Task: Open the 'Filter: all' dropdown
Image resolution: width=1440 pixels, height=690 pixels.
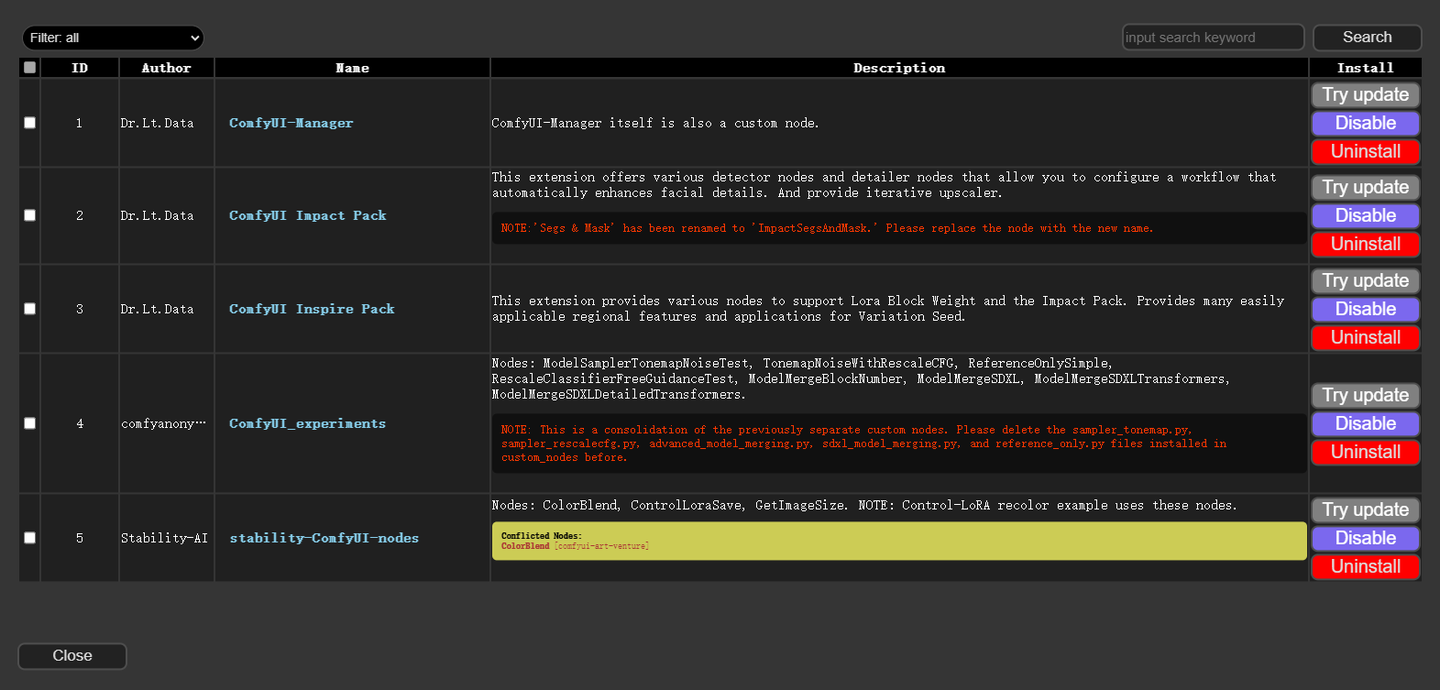Action: [x=113, y=38]
